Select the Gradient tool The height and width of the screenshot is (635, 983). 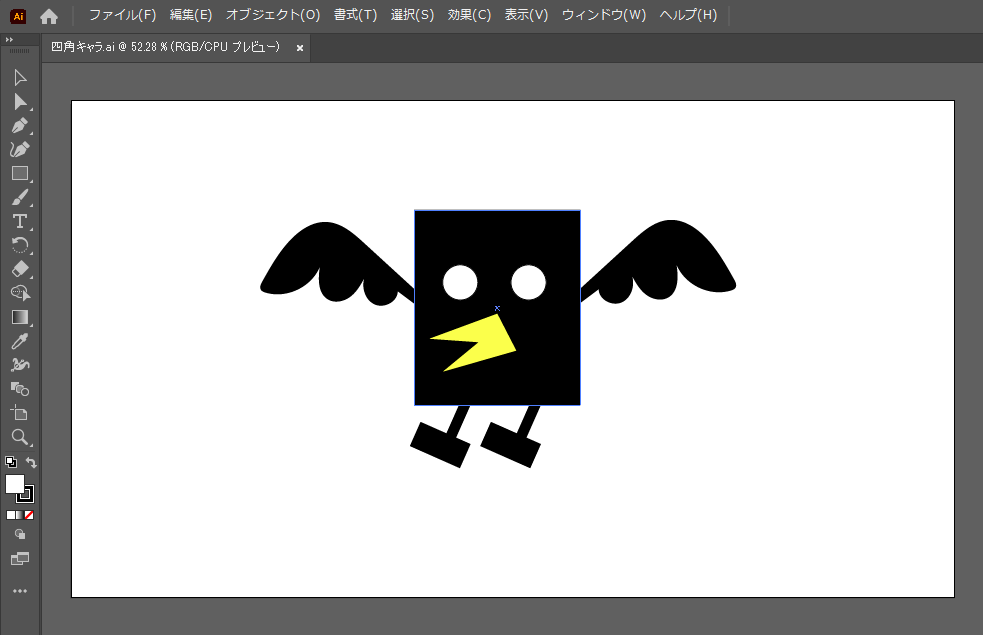click(x=20, y=317)
